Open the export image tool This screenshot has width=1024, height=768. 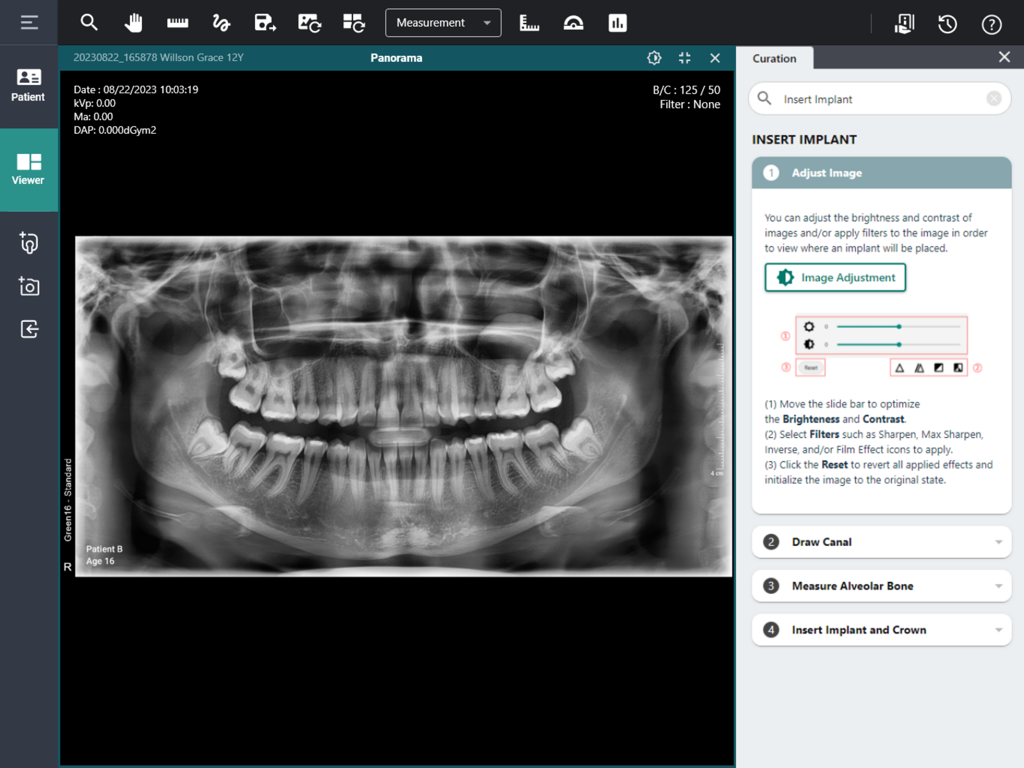point(265,22)
